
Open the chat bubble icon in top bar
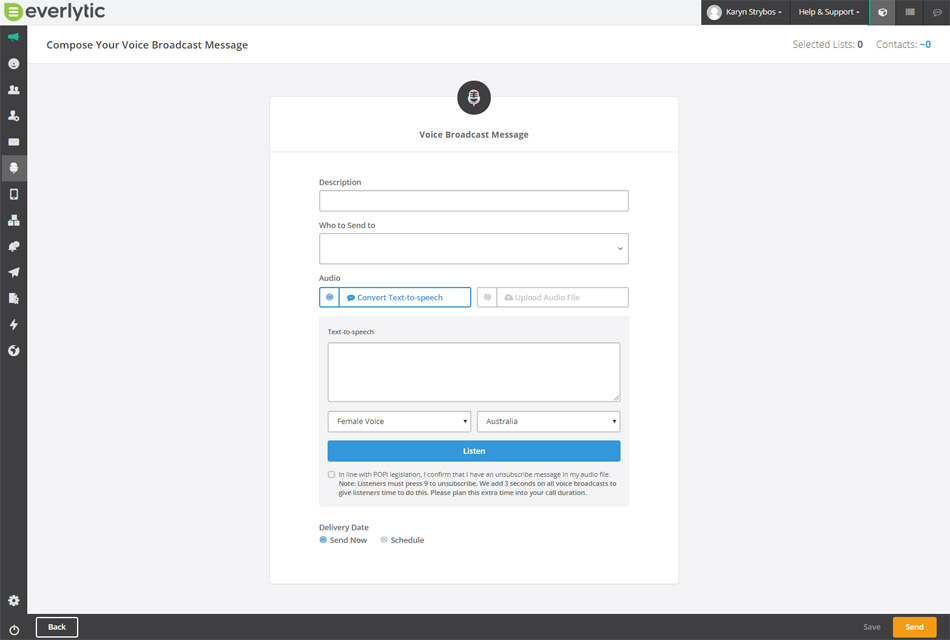(x=937, y=12)
